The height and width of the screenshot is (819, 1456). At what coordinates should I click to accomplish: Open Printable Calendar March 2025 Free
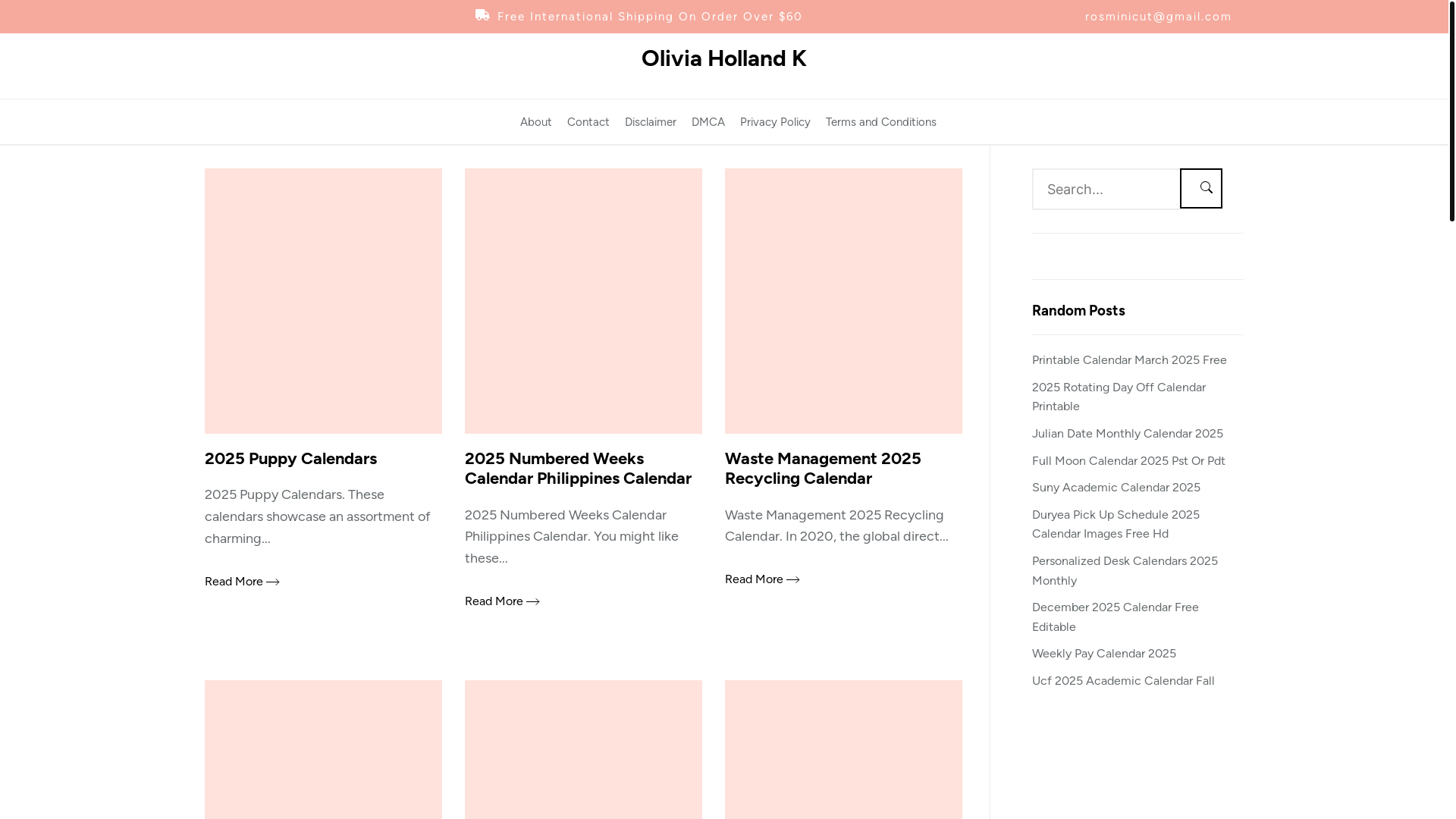1129,360
